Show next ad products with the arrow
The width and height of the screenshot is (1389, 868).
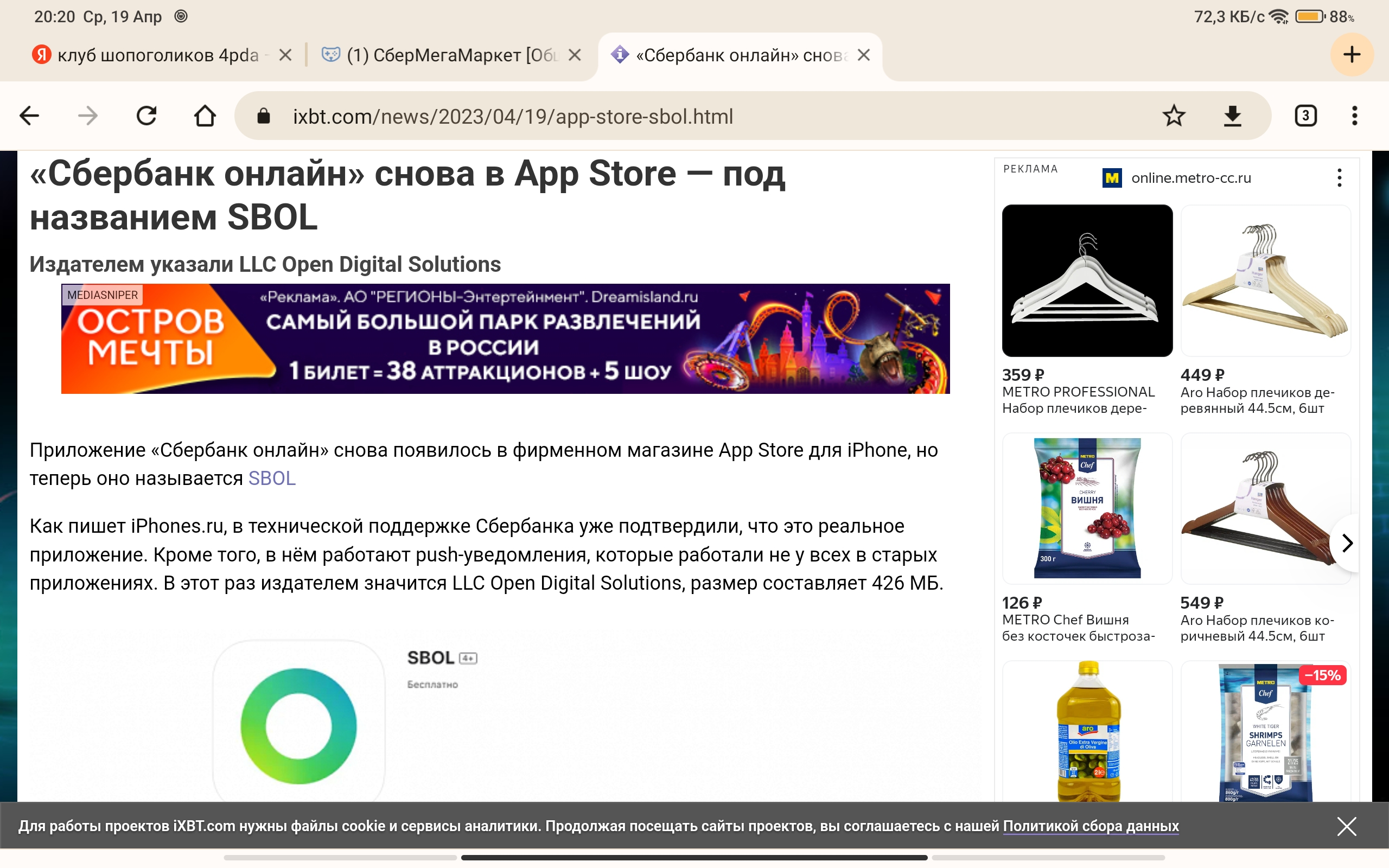tap(1347, 542)
